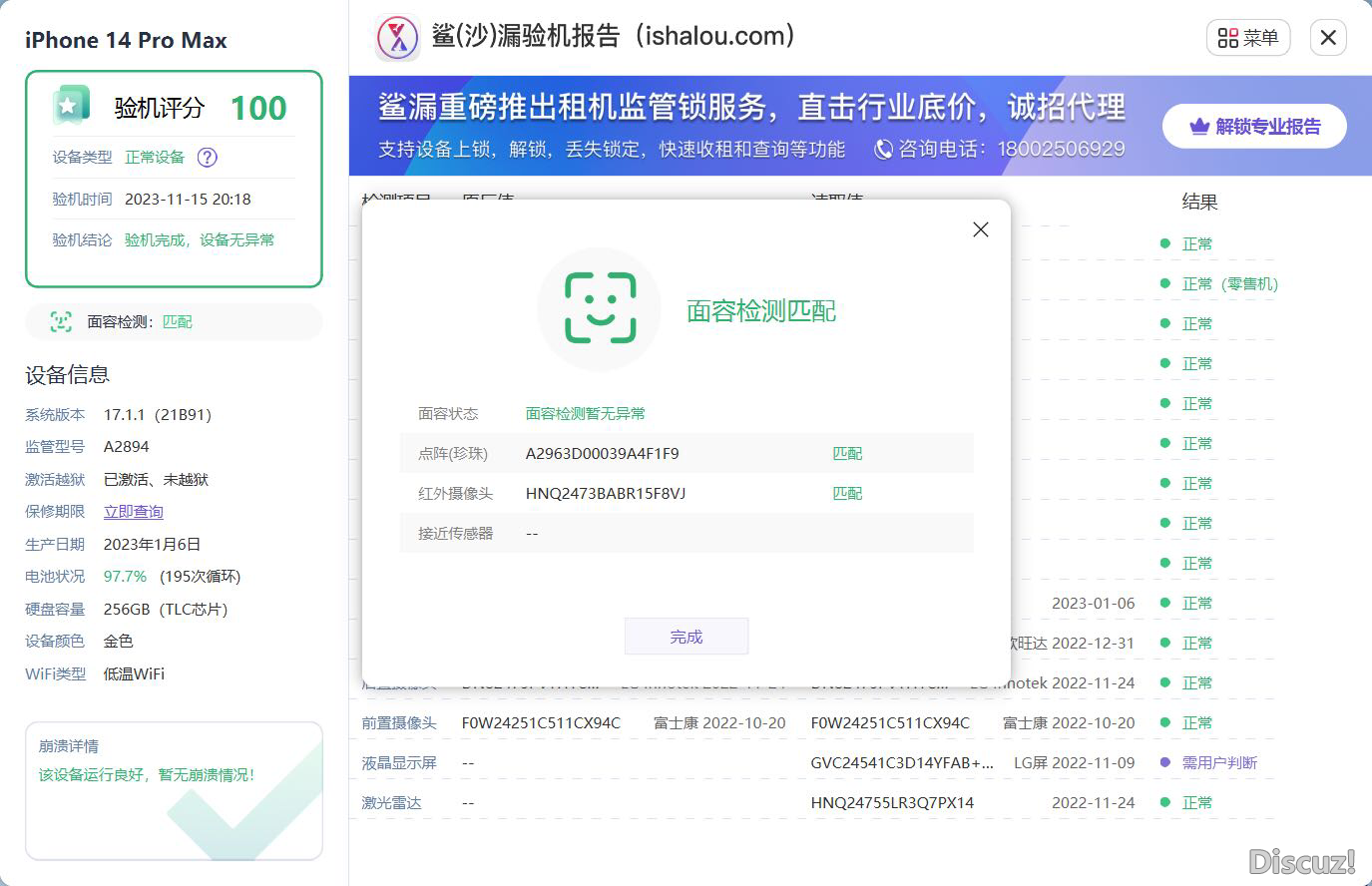
Task: Click the 面容检测匹配 heading
Action: (761, 310)
